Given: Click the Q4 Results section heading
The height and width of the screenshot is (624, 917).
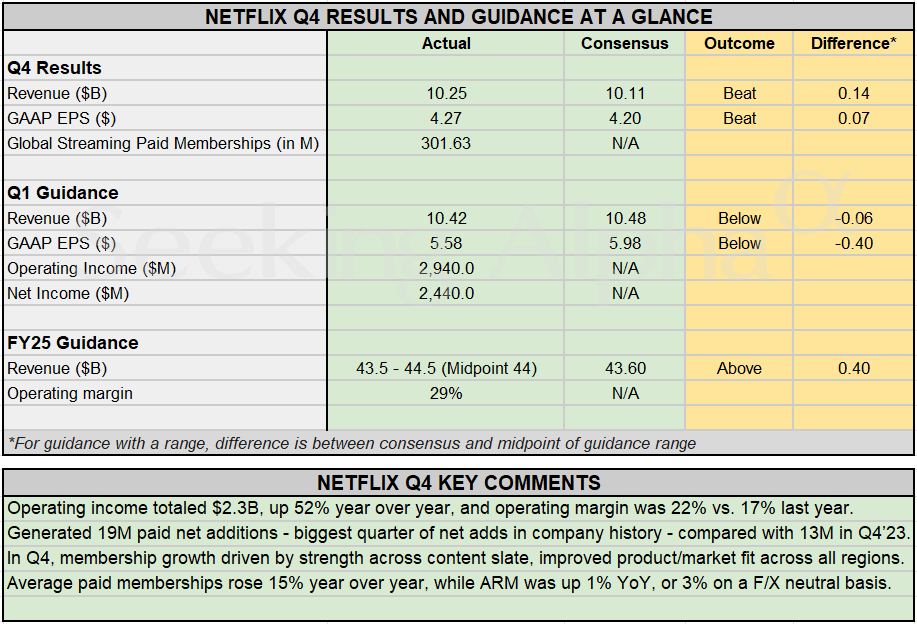Looking at the screenshot, I should coord(55,68).
